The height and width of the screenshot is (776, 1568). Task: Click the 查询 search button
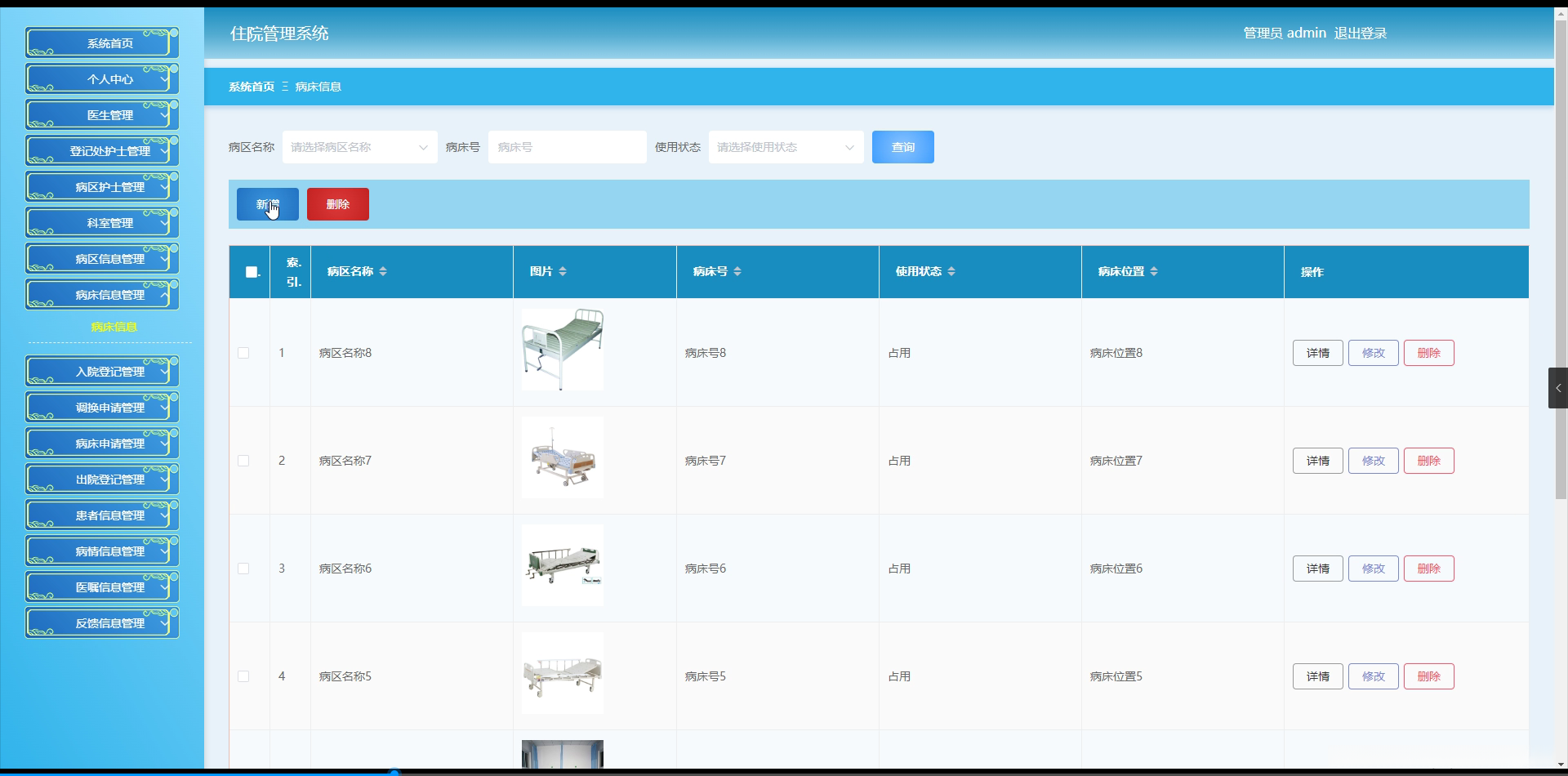click(x=903, y=147)
